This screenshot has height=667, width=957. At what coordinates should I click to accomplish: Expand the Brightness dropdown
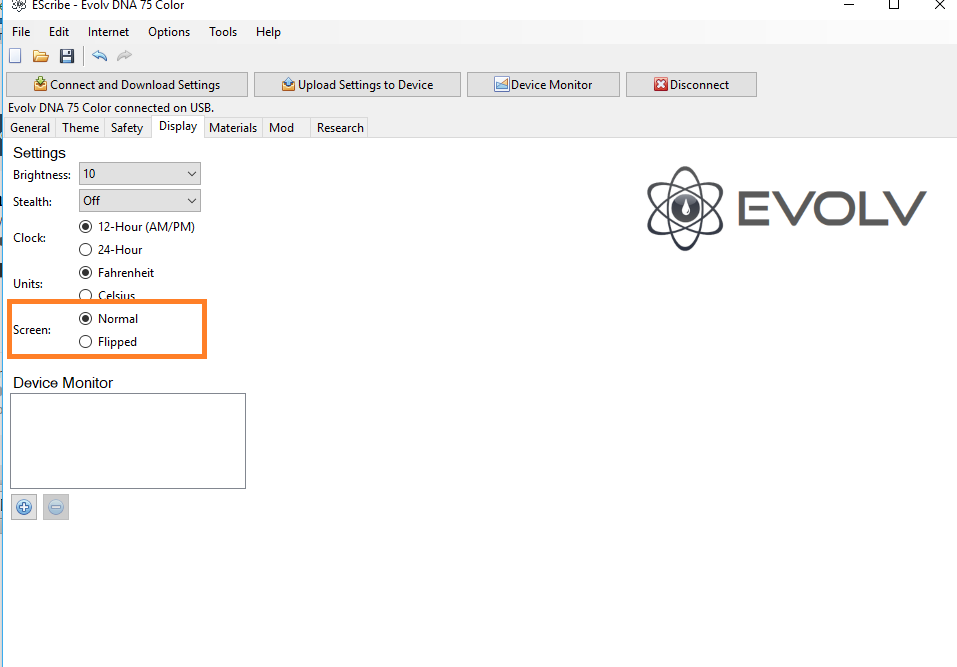pyautogui.click(x=140, y=174)
